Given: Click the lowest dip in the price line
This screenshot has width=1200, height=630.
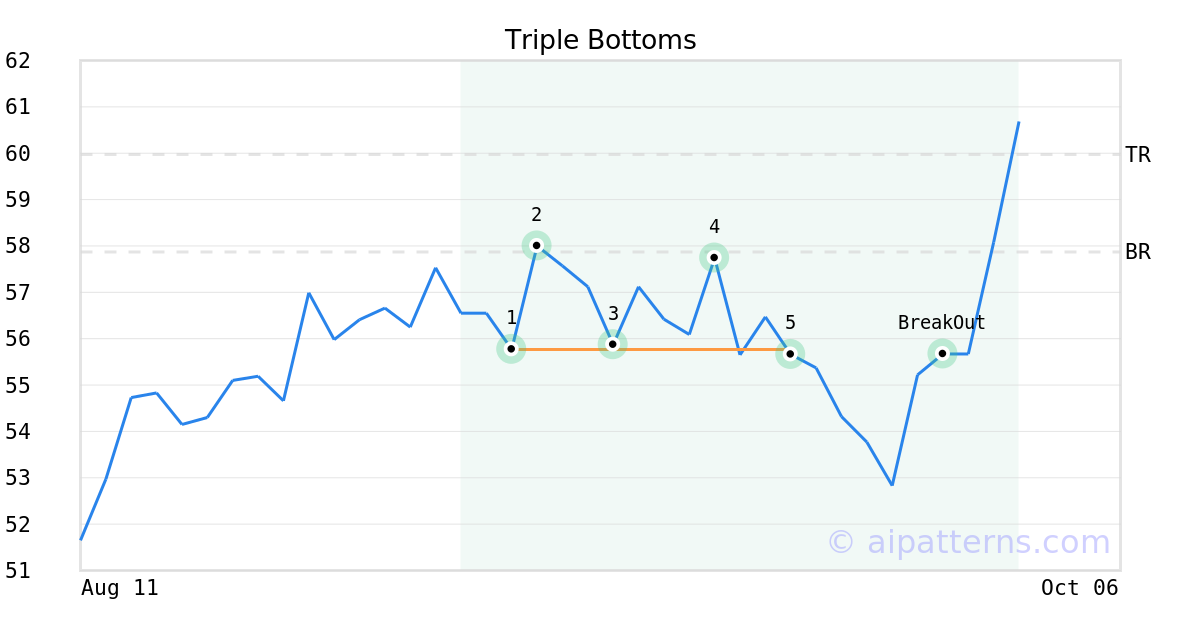Looking at the screenshot, I should 892,485.
